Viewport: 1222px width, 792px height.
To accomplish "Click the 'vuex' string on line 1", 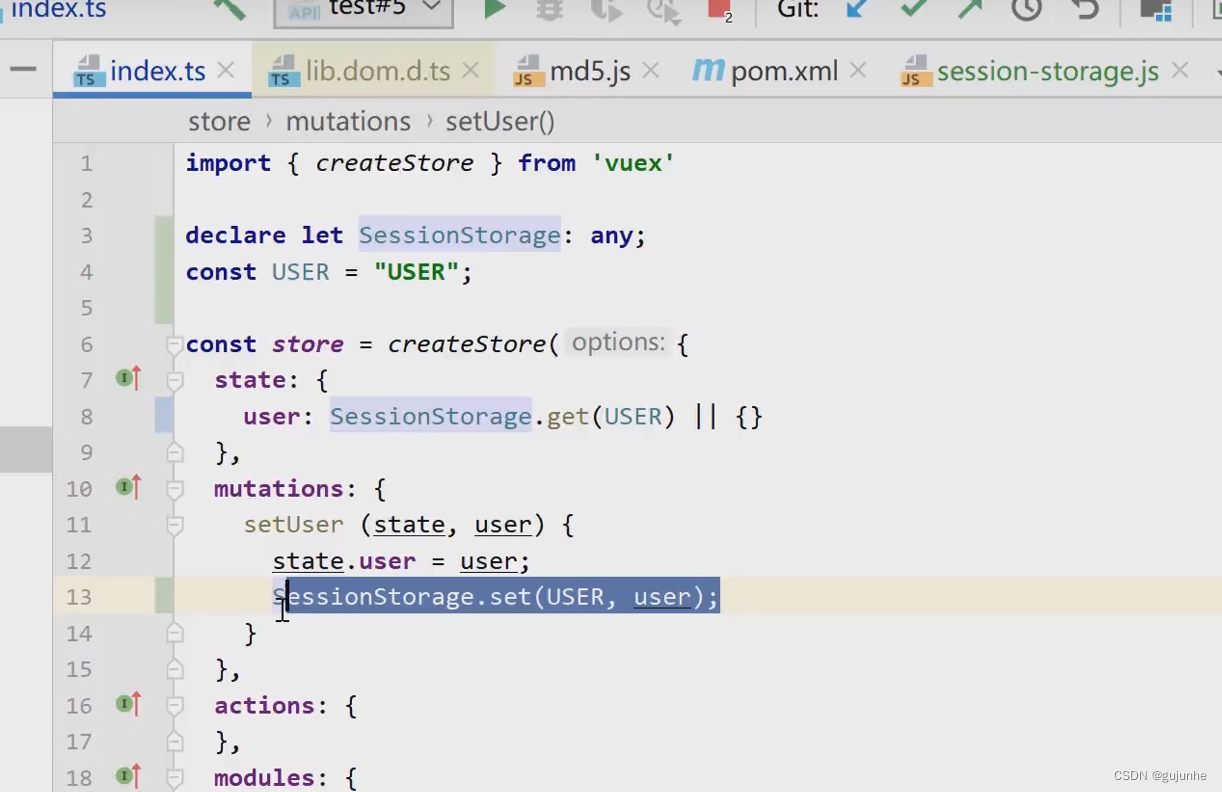I will (633, 163).
